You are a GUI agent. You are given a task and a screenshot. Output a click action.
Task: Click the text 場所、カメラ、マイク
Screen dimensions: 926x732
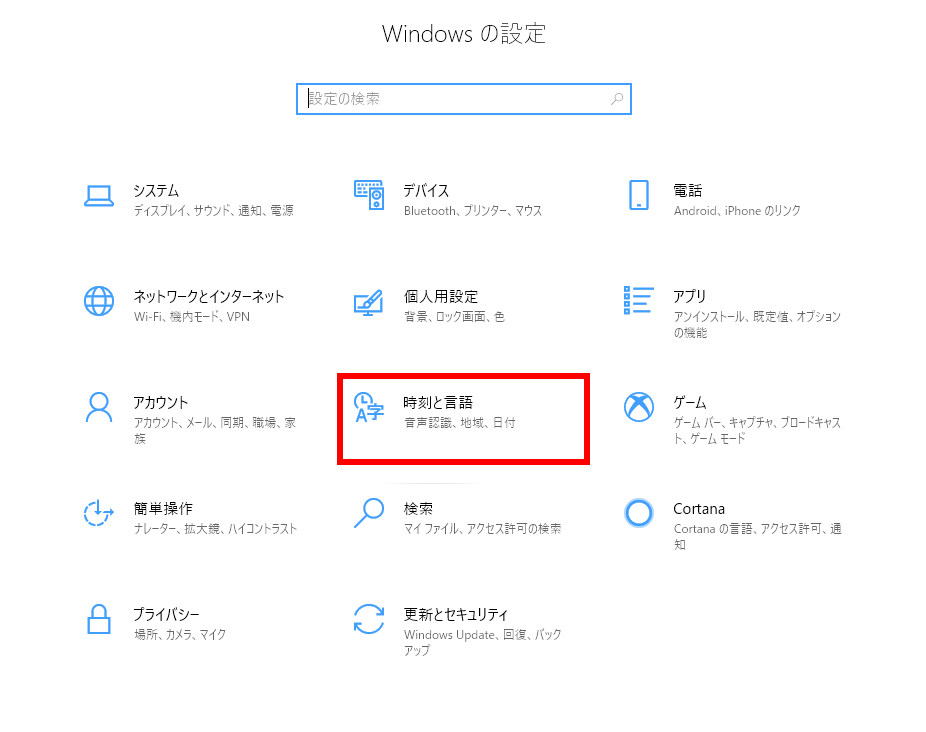click(x=180, y=634)
